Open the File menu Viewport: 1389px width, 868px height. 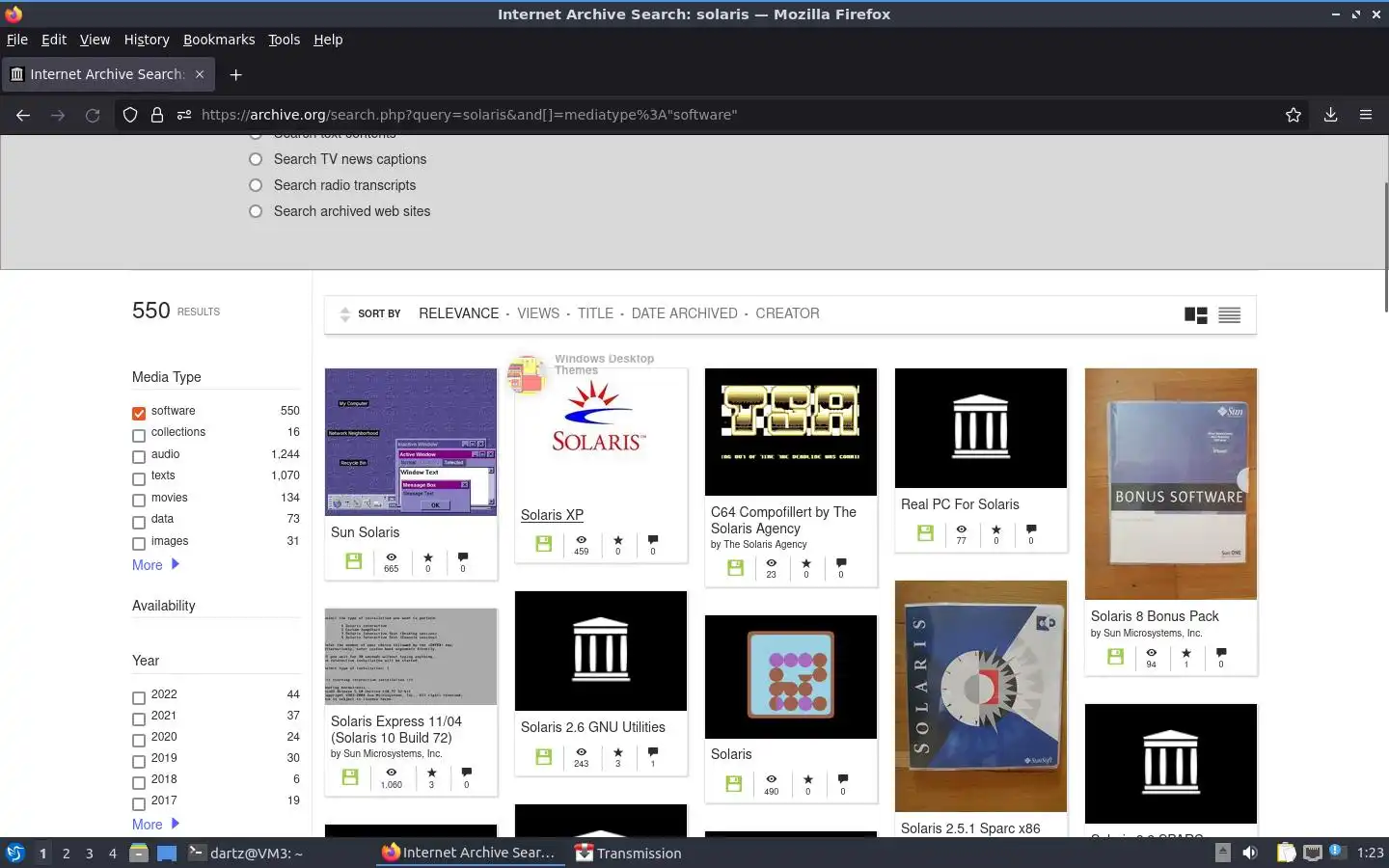pyautogui.click(x=17, y=40)
